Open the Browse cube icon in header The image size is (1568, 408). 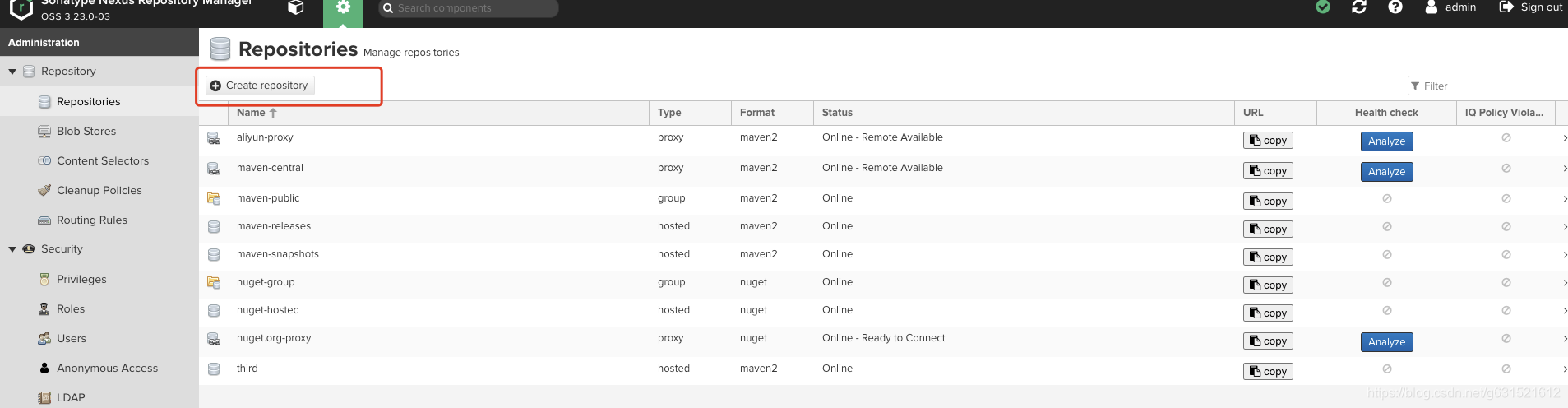click(296, 7)
